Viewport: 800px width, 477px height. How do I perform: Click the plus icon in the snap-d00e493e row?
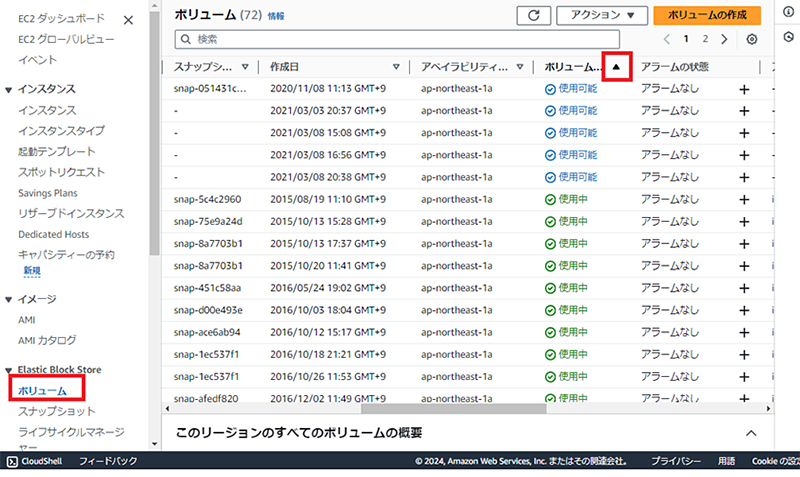(744, 311)
